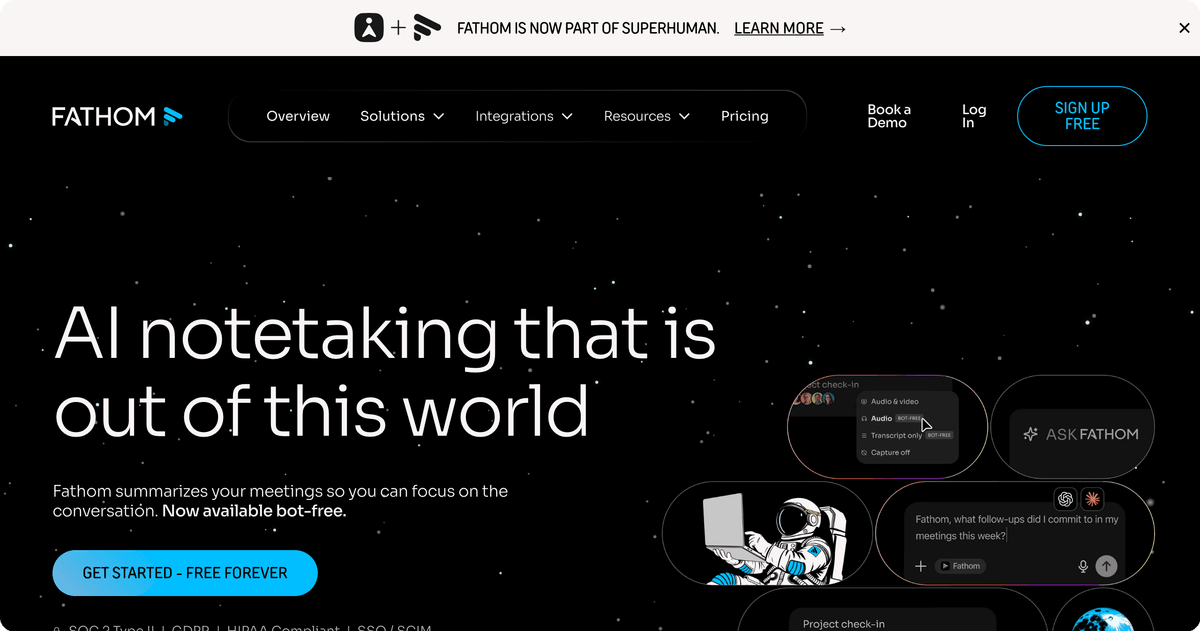This screenshot has height=631, width=1200.
Task: Click the chat prompt text field
Action: tap(1017, 527)
